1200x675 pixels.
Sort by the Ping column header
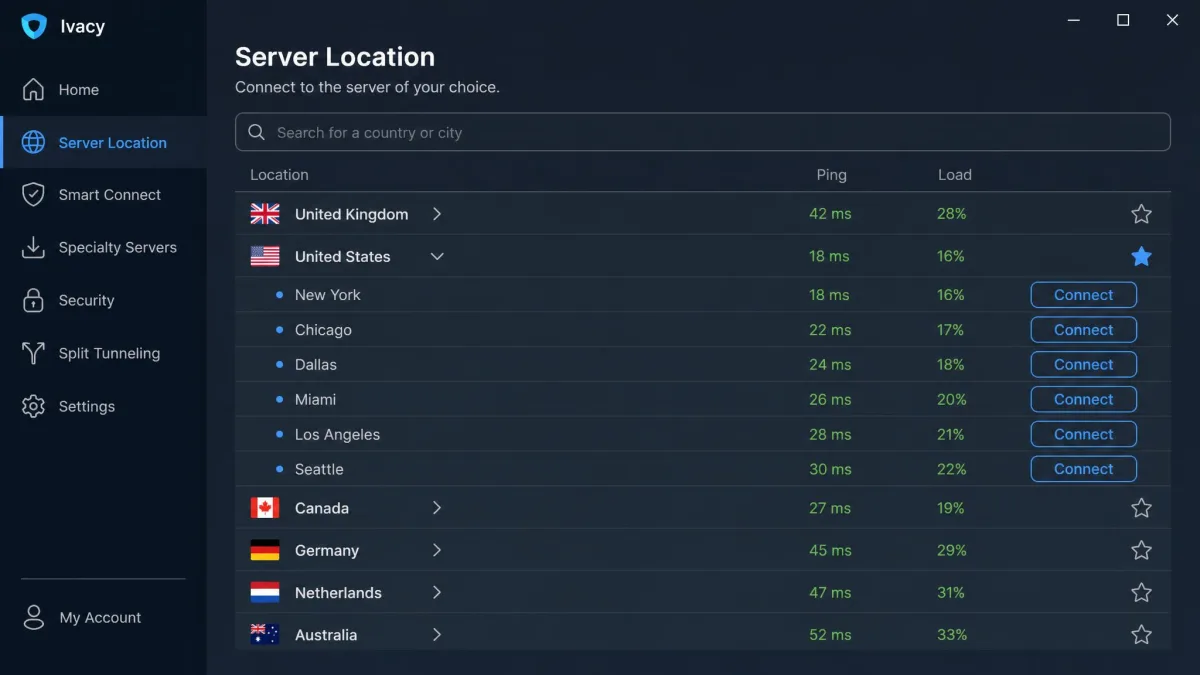(831, 174)
